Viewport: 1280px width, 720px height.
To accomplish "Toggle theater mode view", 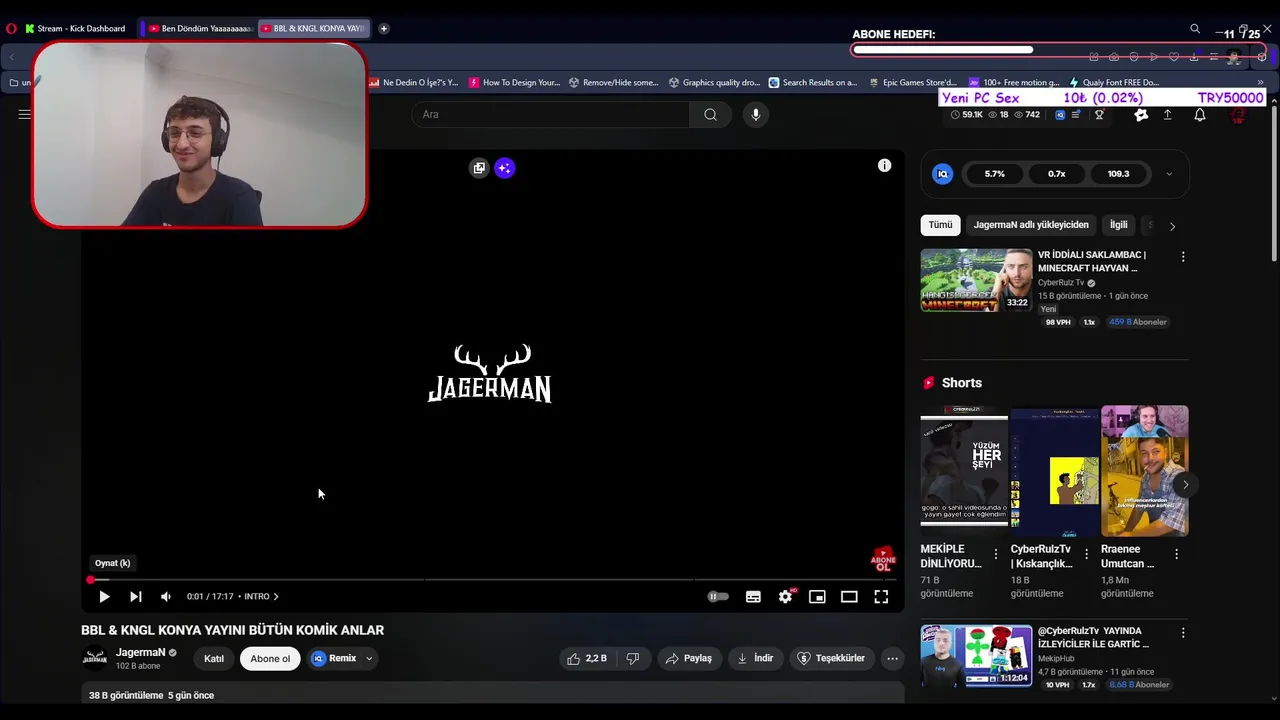I will click(849, 597).
